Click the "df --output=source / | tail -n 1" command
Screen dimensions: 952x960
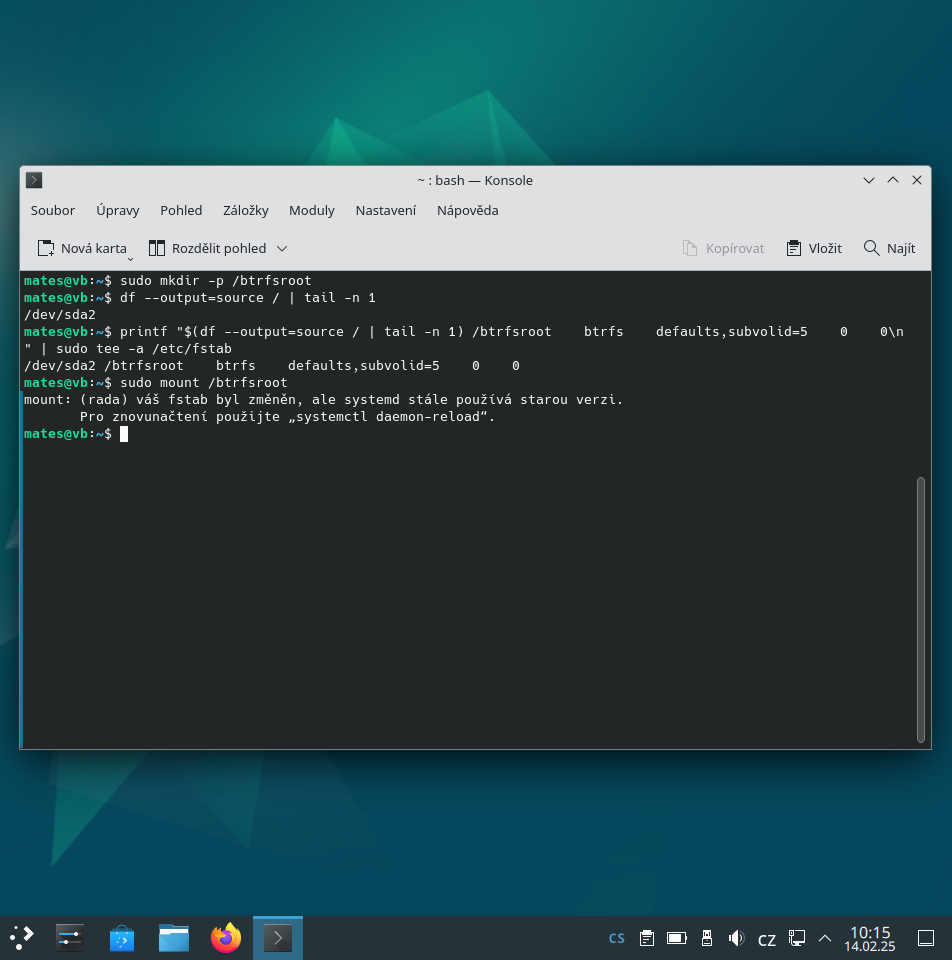(x=247, y=298)
